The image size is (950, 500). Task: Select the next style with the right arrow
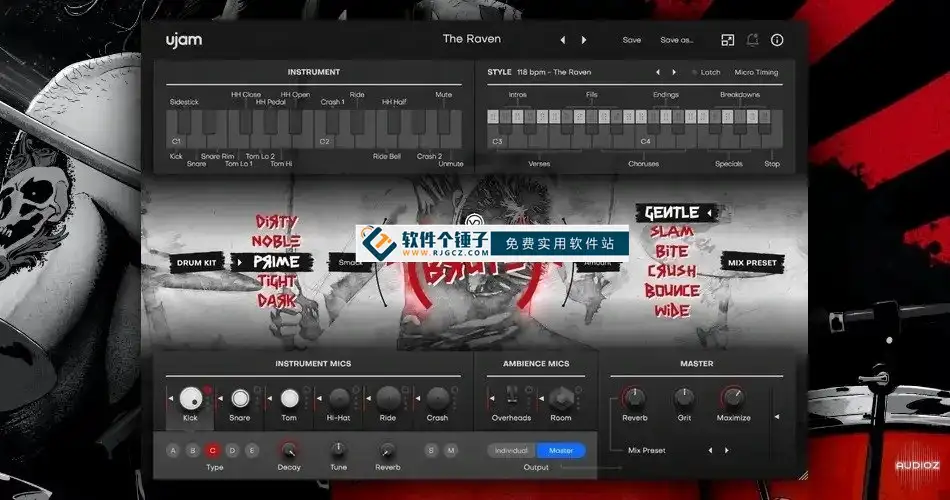(x=674, y=72)
